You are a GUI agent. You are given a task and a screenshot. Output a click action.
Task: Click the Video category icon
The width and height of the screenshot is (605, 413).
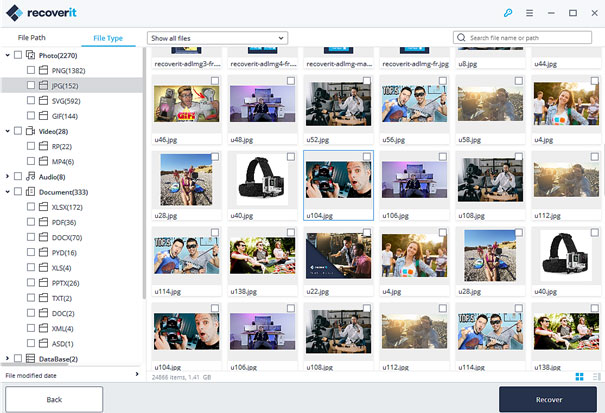coord(30,131)
